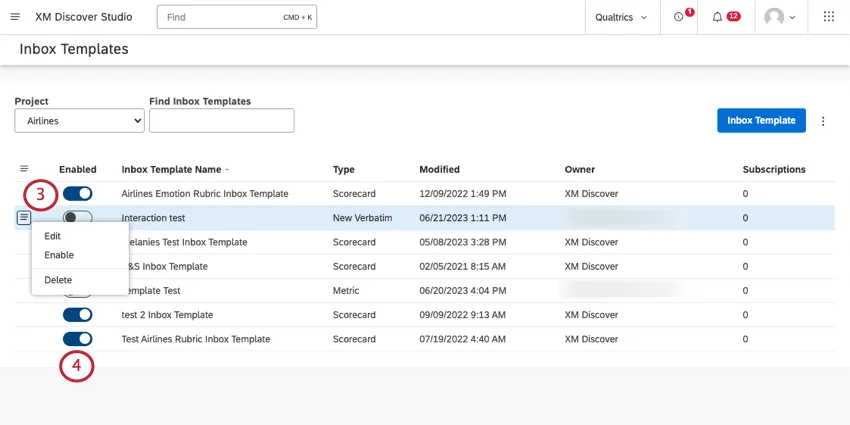Expand the Project dropdown showing Airlines
Image resolution: width=850 pixels, height=425 pixels.
(x=79, y=121)
